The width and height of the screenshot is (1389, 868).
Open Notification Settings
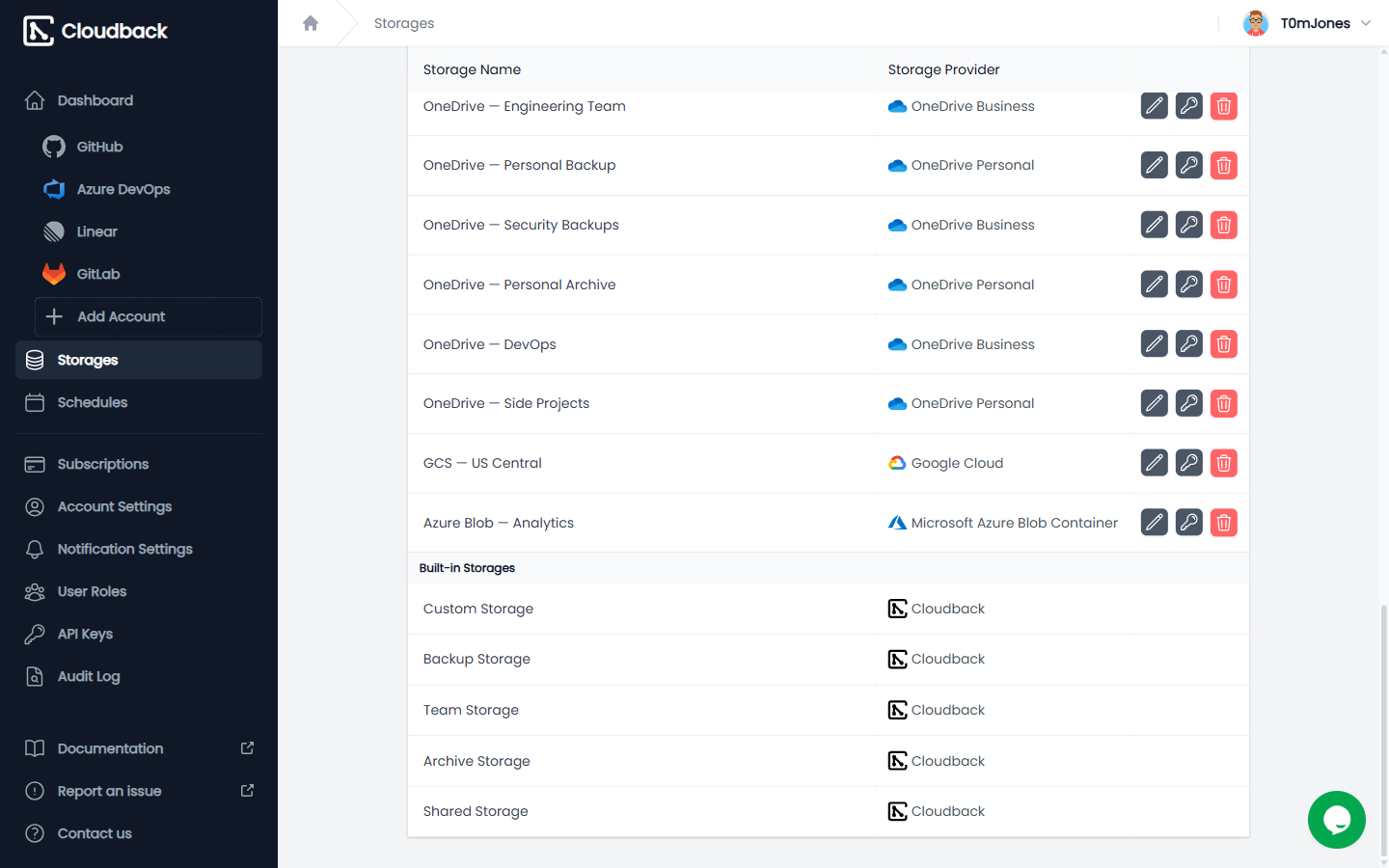coord(139,549)
